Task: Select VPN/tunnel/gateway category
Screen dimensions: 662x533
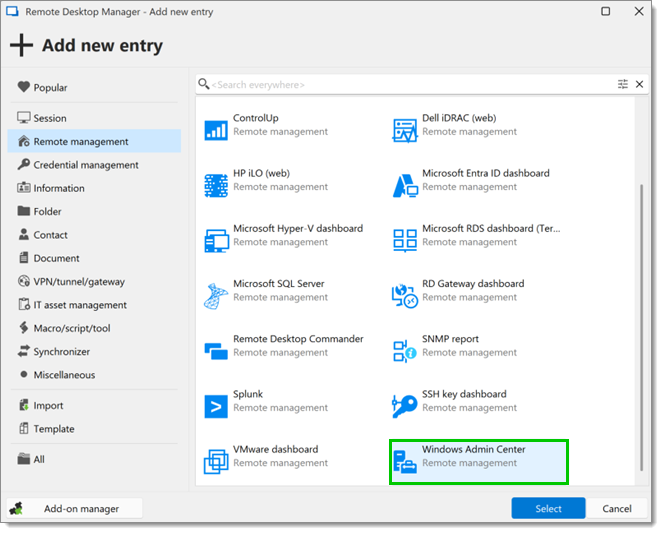Action: point(94,281)
